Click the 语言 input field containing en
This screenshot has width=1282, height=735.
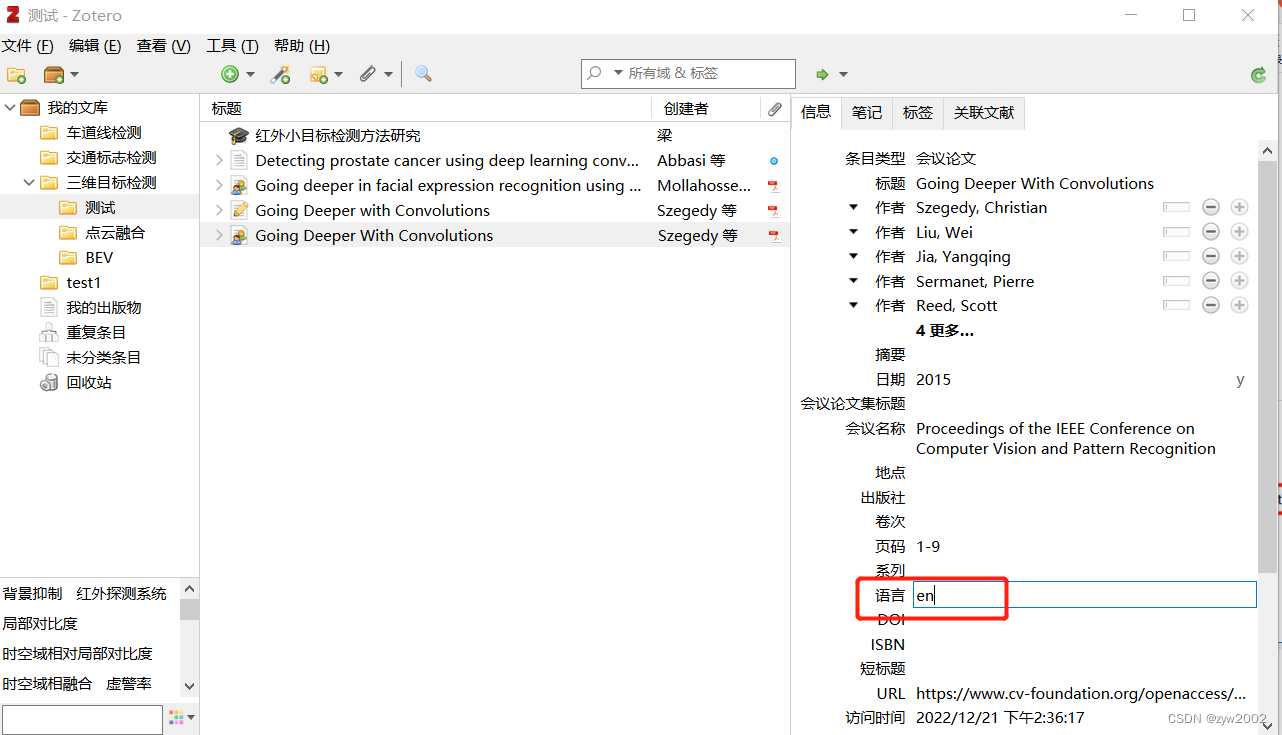(1084, 595)
